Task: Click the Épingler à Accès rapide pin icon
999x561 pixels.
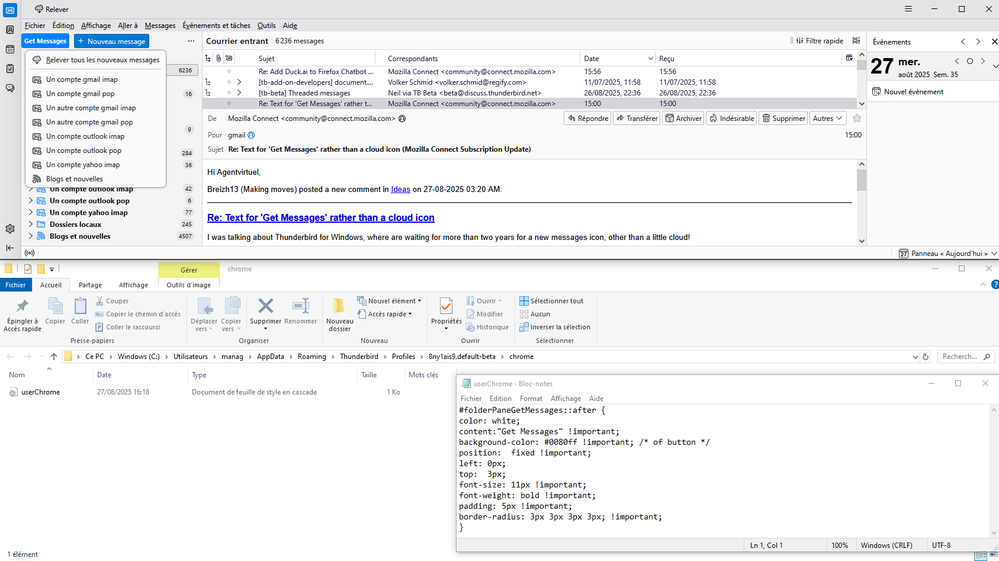Action: click(x=22, y=307)
